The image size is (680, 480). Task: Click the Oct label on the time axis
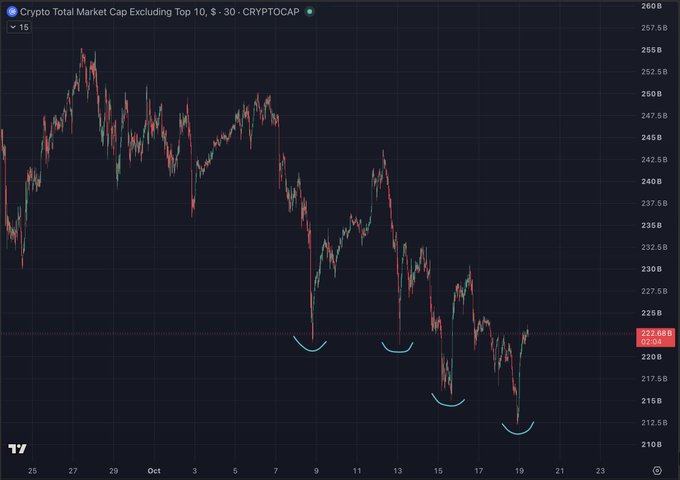(x=154, y=470)
